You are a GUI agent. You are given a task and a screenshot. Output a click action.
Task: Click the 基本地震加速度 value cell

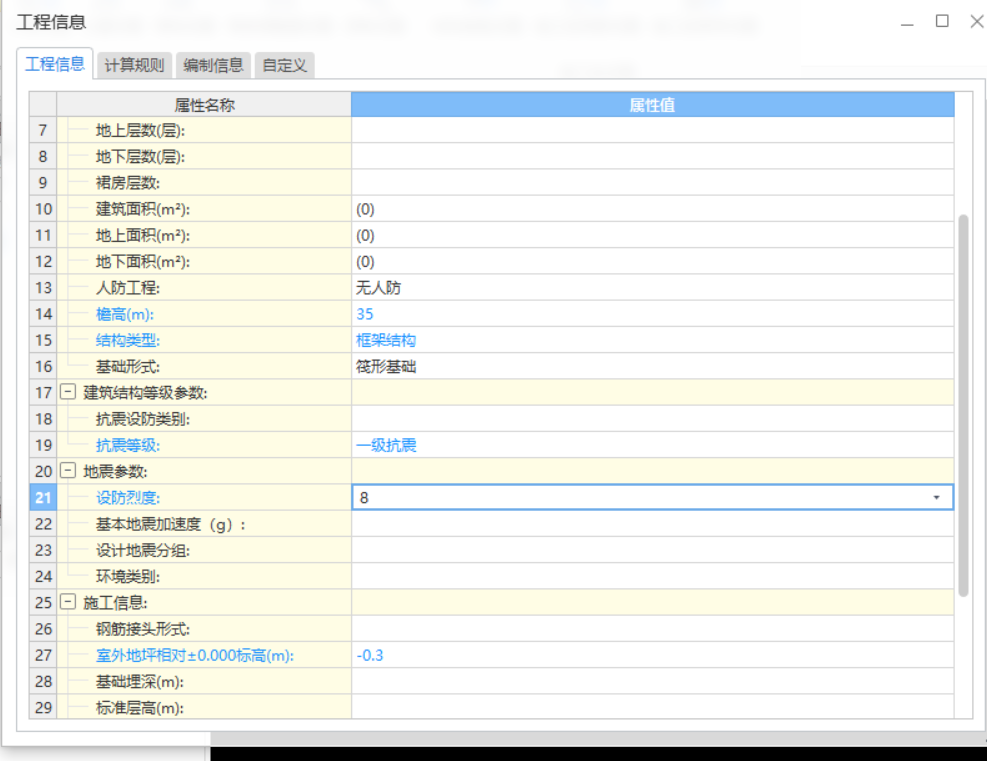(652, 524)
